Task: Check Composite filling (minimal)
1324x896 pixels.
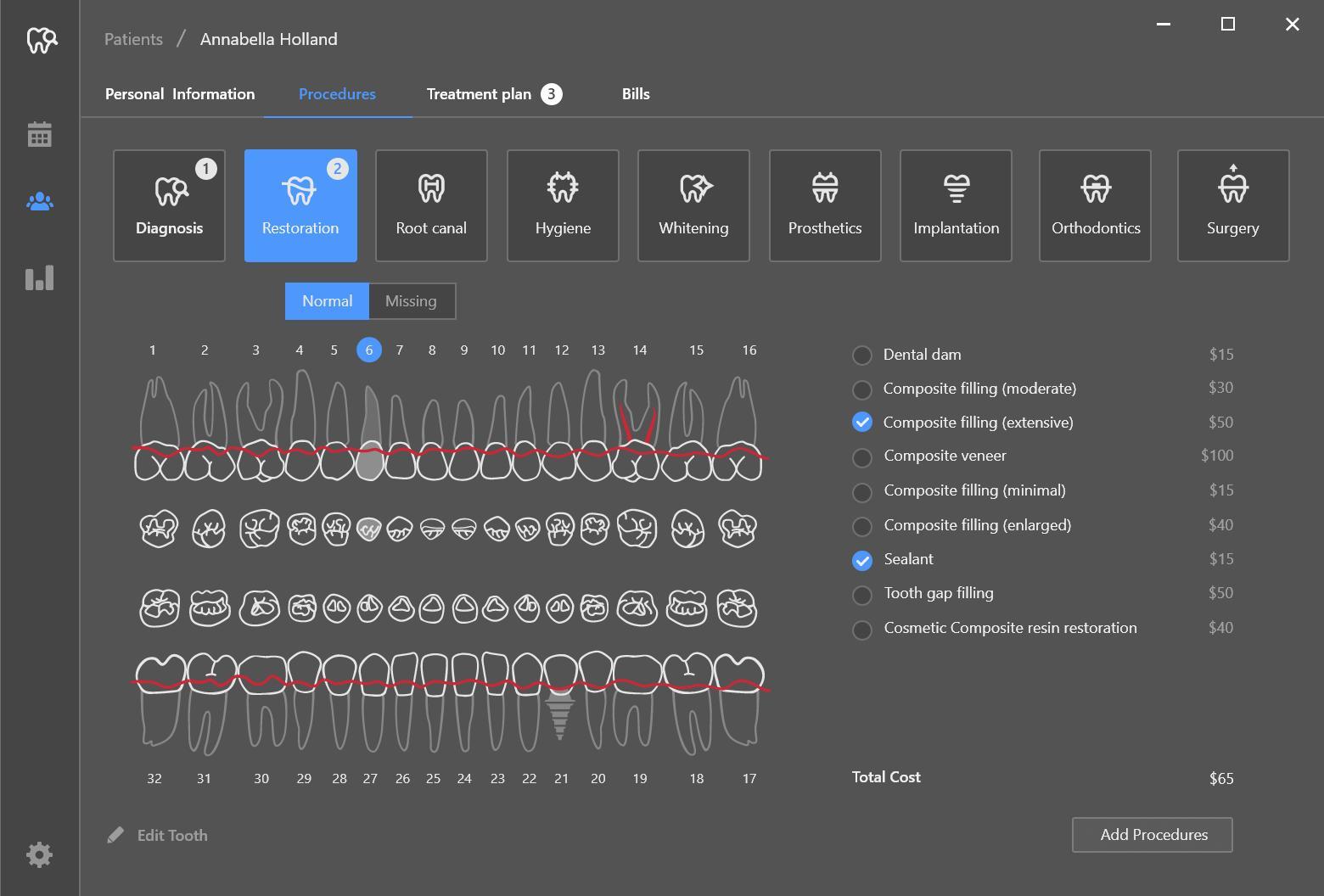Action: coord(862,491)
